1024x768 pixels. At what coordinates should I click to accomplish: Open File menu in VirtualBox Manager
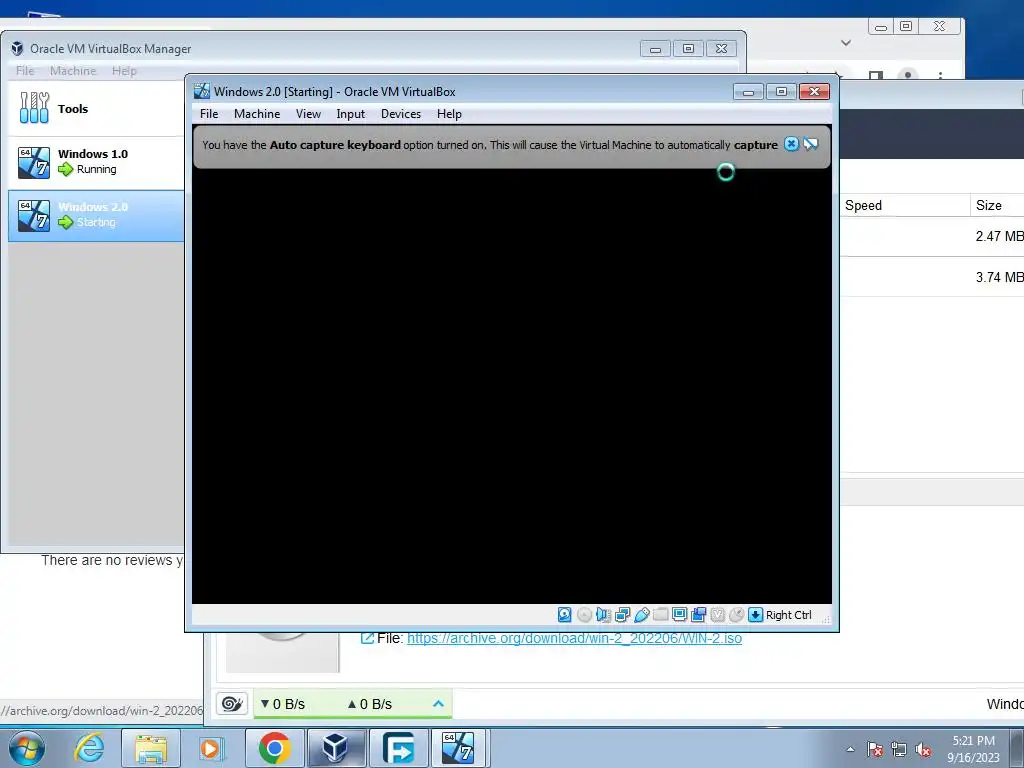[25, 71]
